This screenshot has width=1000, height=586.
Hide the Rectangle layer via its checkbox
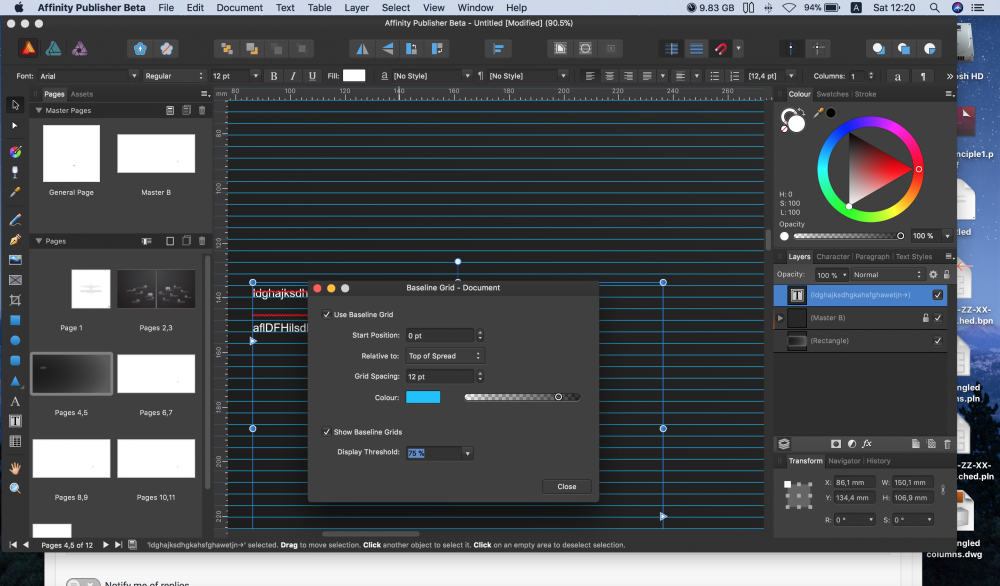[937, 341]
